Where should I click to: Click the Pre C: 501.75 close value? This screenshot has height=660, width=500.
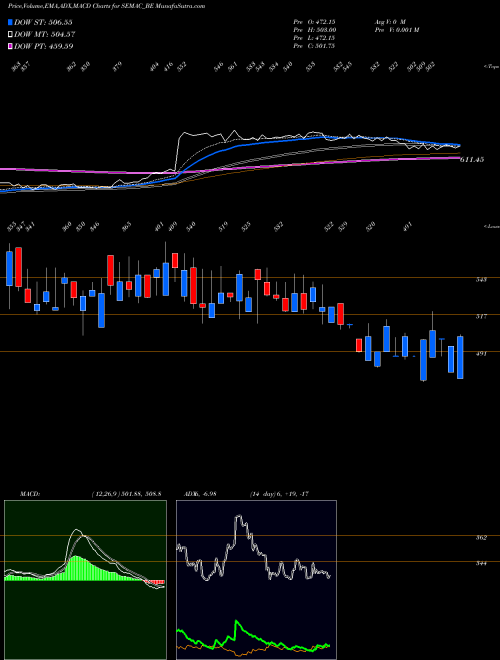[314, 46]
